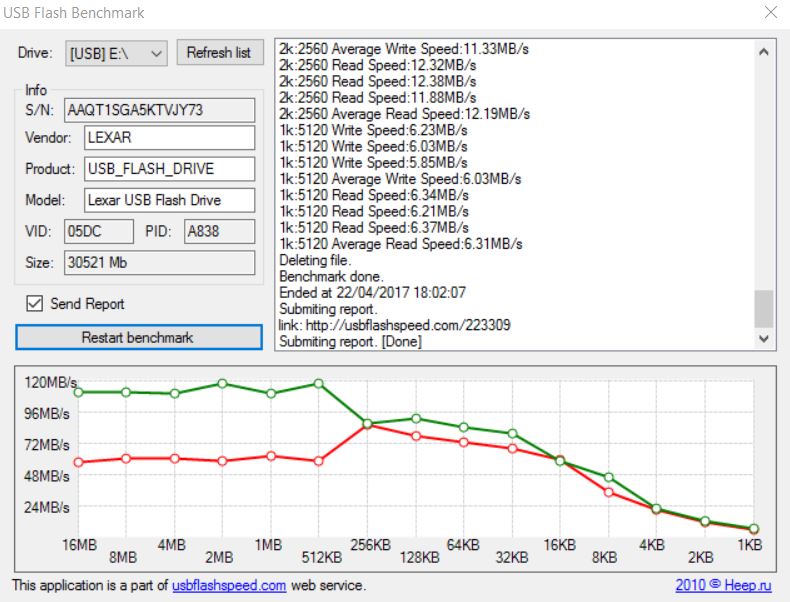Click the Product field USB_FLASH_DRIVE
The height and width of the screenshot is (602, 790).
click(x=169, y=169)
